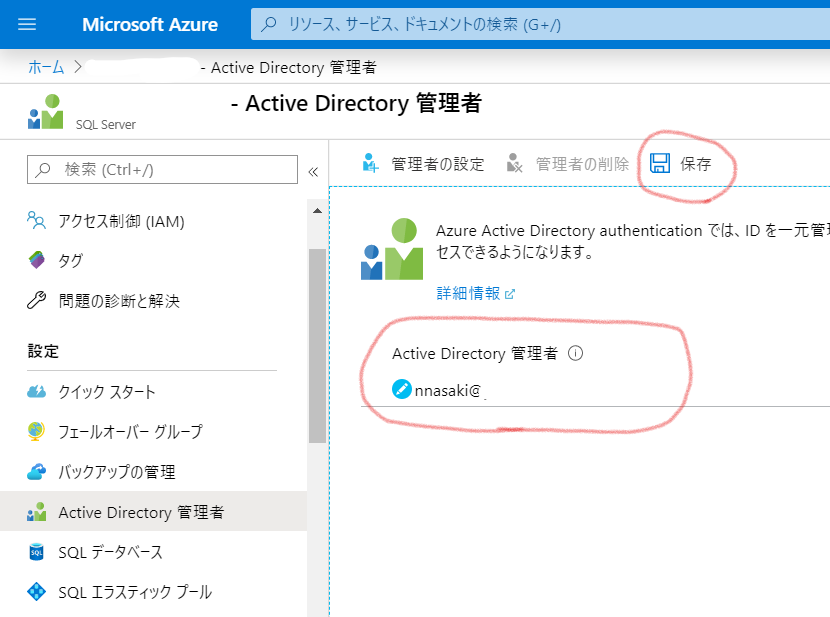Screen dimensions: 830x617
Task: Click the IAM people icon
Action: [36, 220]
